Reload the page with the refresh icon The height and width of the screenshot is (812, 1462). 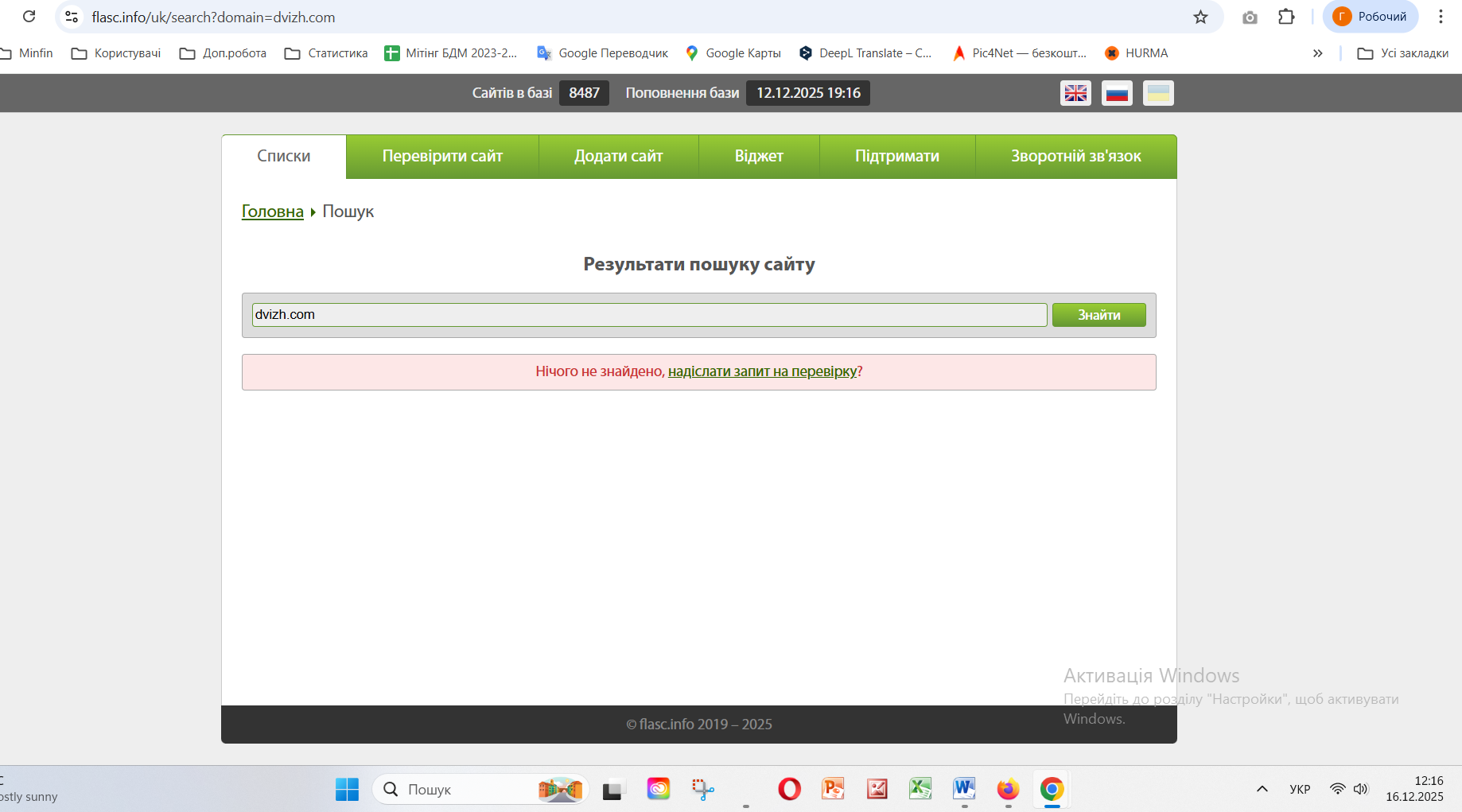[29, 17]
